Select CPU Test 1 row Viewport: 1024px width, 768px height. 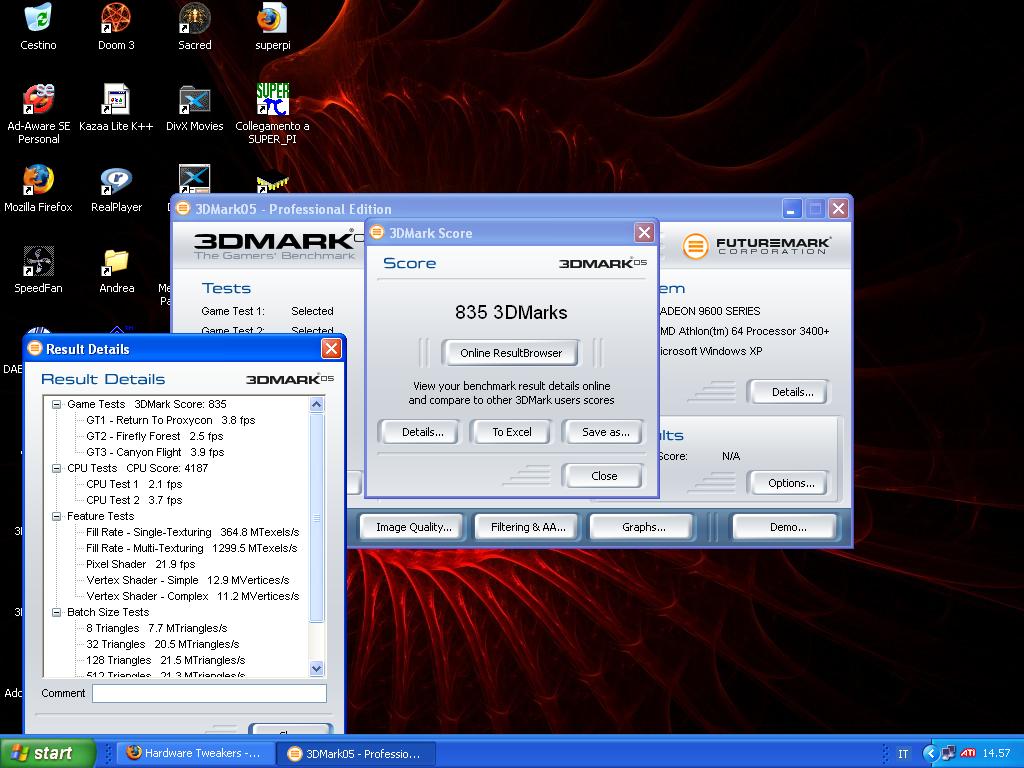(134, 484)
